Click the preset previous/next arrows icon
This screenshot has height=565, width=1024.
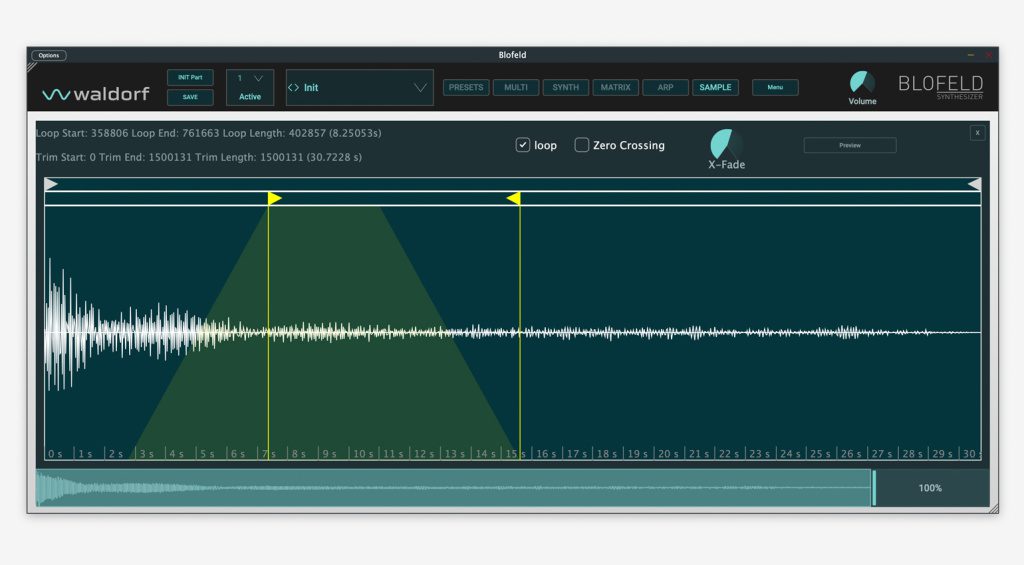pyautogui.click(x=293, y=88)
